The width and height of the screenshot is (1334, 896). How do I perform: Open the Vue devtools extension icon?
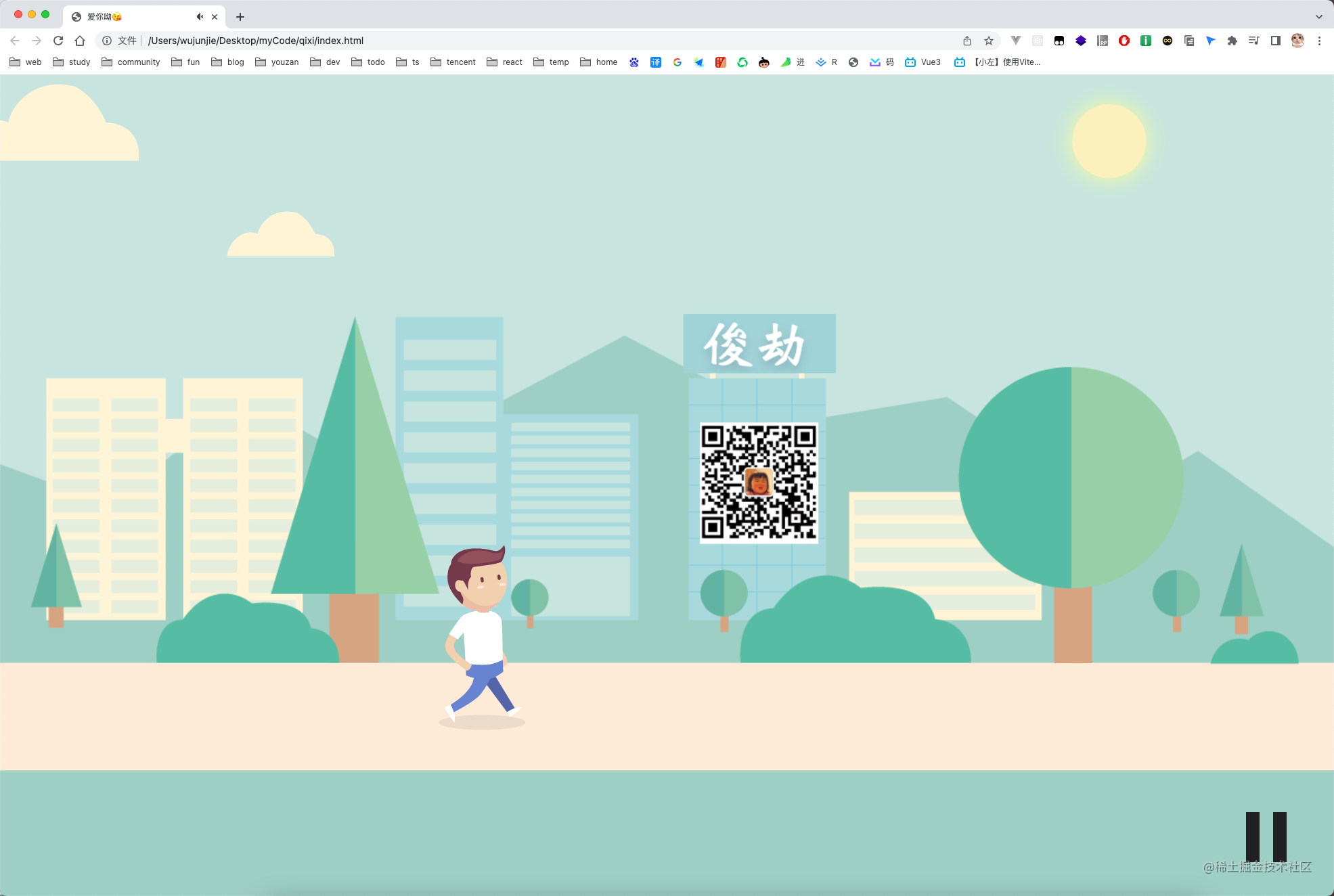[x=1016, y=41]
